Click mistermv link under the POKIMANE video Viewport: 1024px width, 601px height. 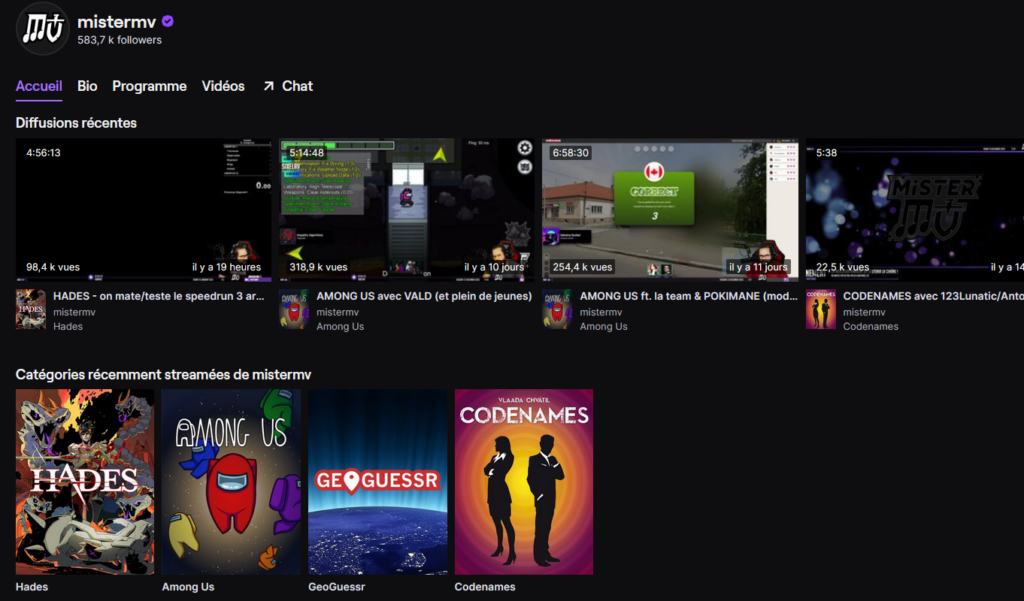601,312
